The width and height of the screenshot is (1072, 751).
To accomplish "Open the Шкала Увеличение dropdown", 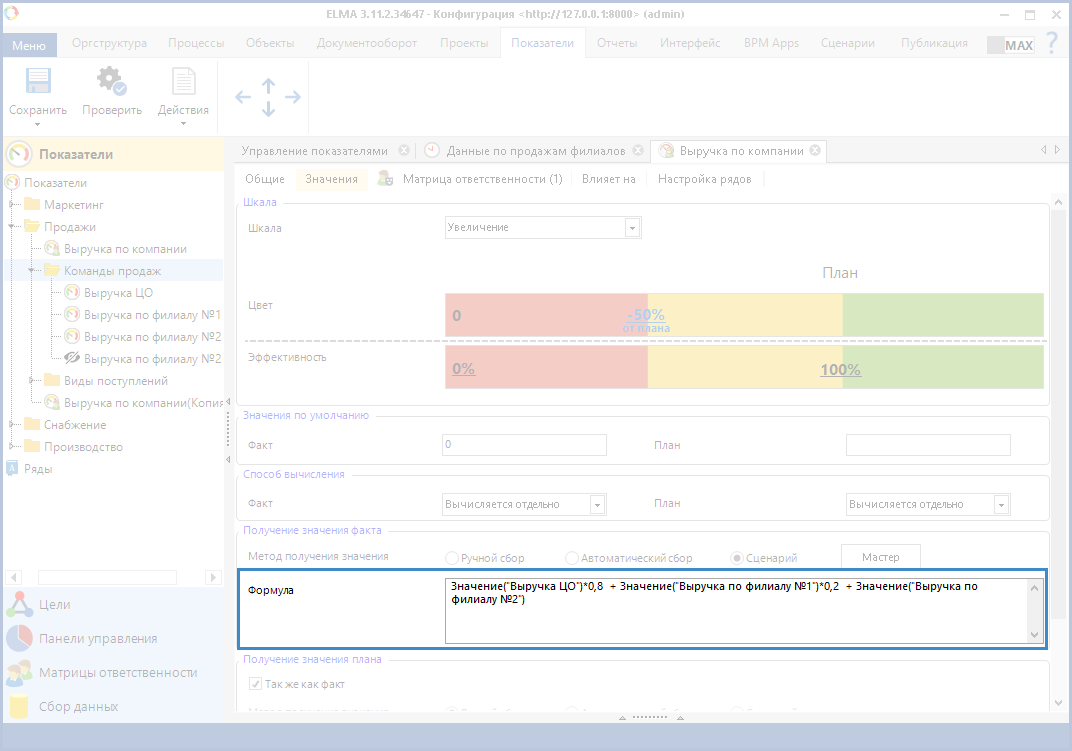I will [x=631, y=228].
